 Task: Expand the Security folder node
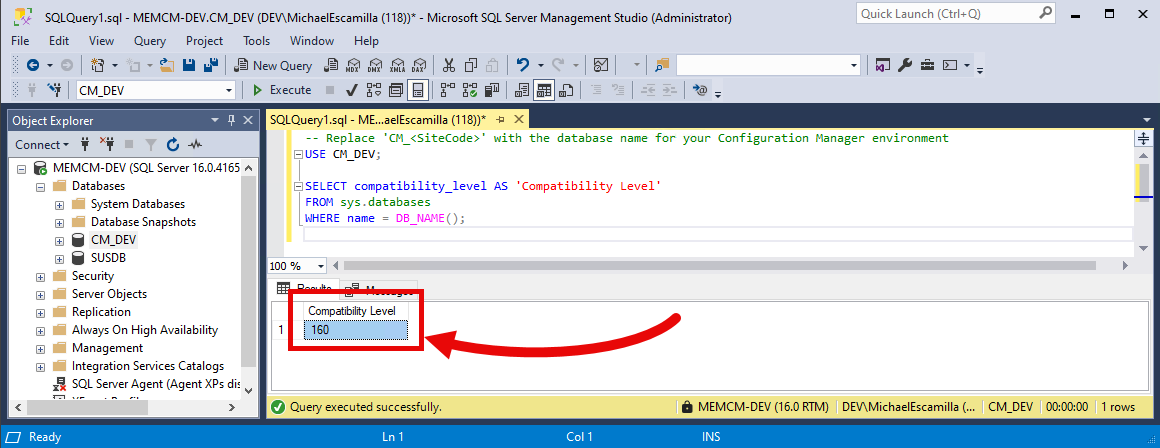pyautogui.click(x=41, y=276)
